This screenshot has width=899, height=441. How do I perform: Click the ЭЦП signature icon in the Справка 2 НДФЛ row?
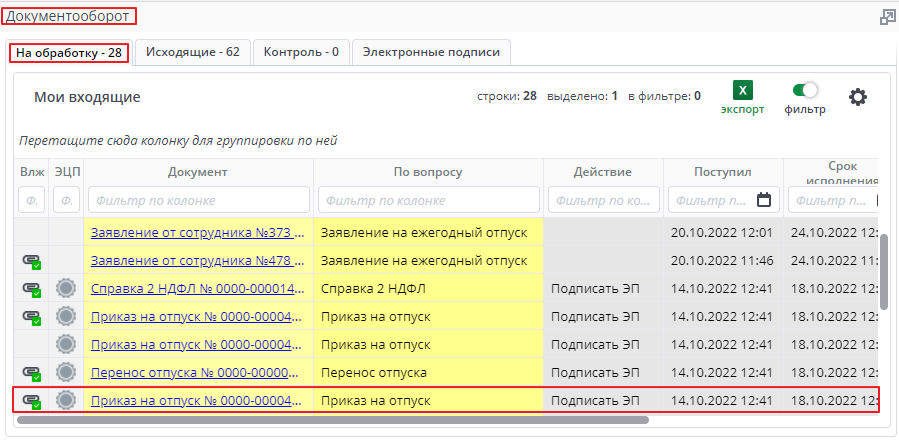67,288
